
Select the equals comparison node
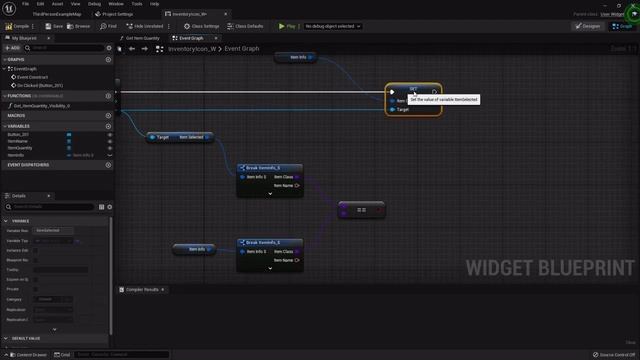click(361, 210)
